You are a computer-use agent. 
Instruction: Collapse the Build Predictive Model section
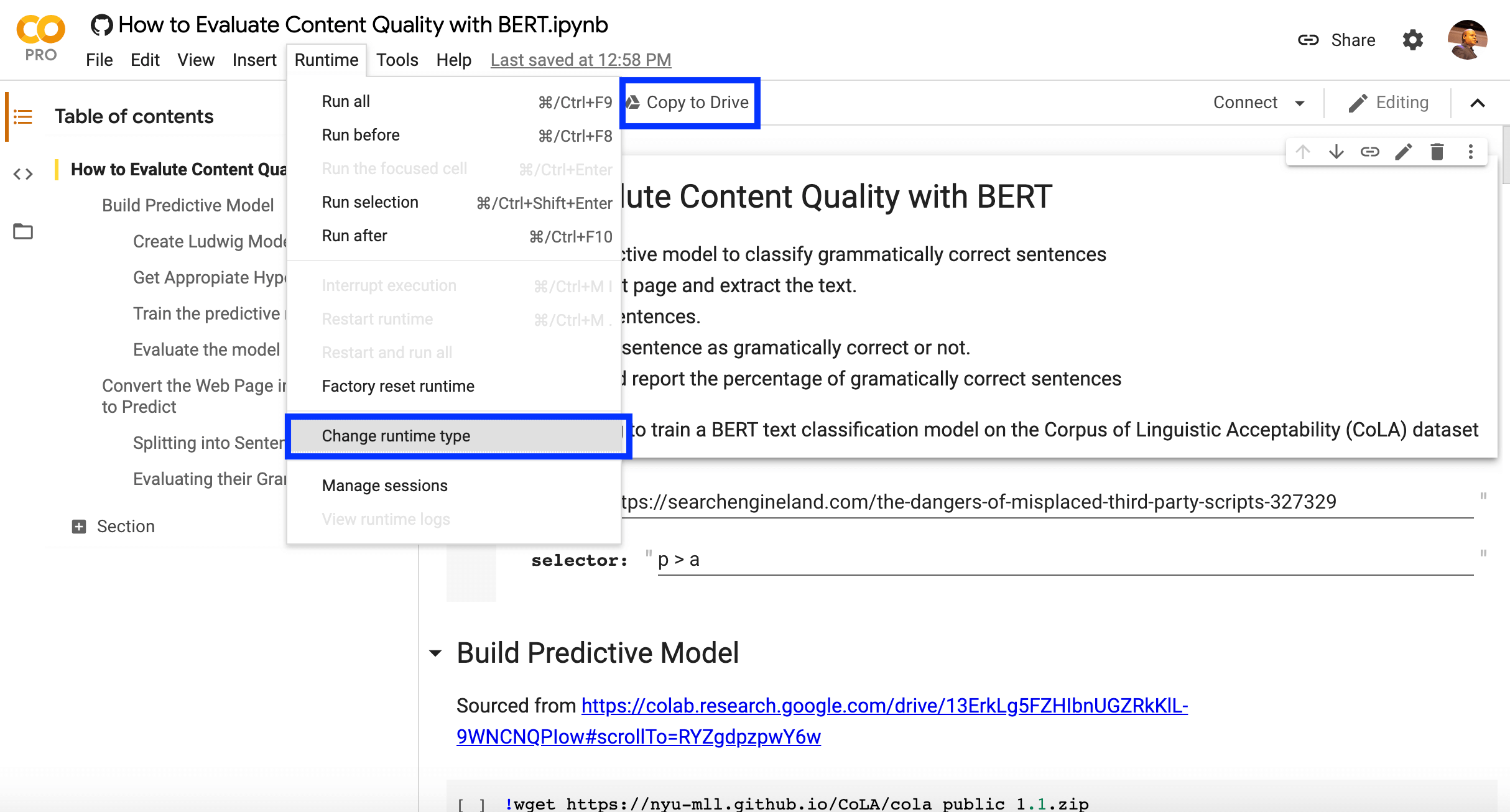click(436, 653)
